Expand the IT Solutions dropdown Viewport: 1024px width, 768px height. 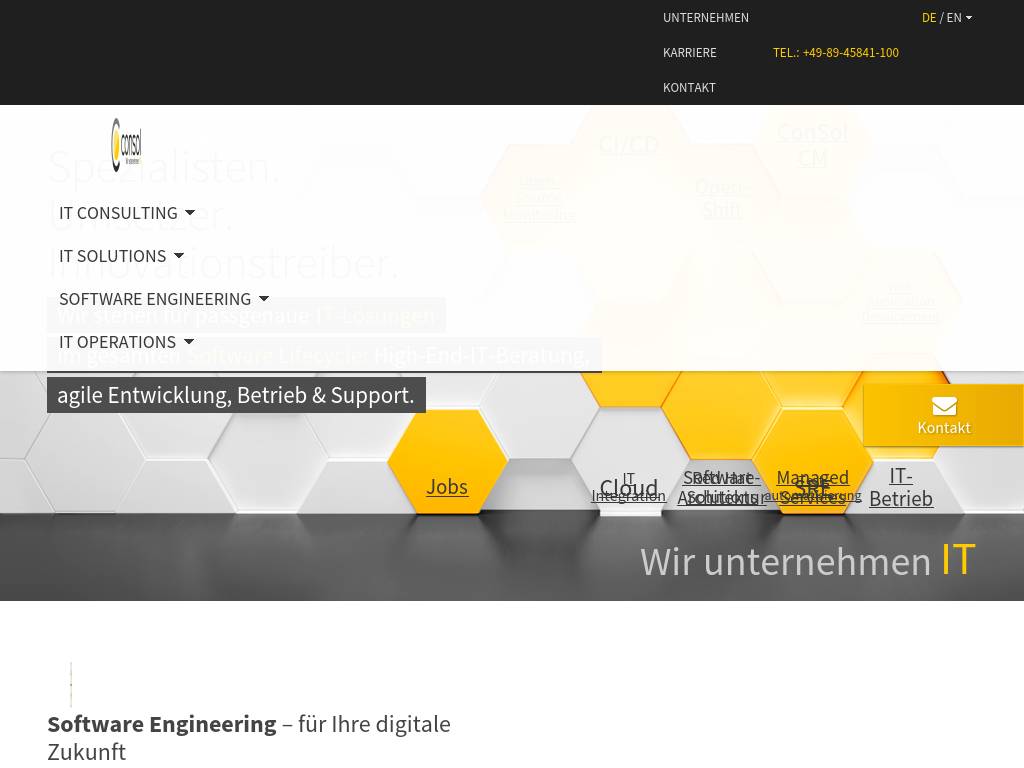click(x=121, y=256)
